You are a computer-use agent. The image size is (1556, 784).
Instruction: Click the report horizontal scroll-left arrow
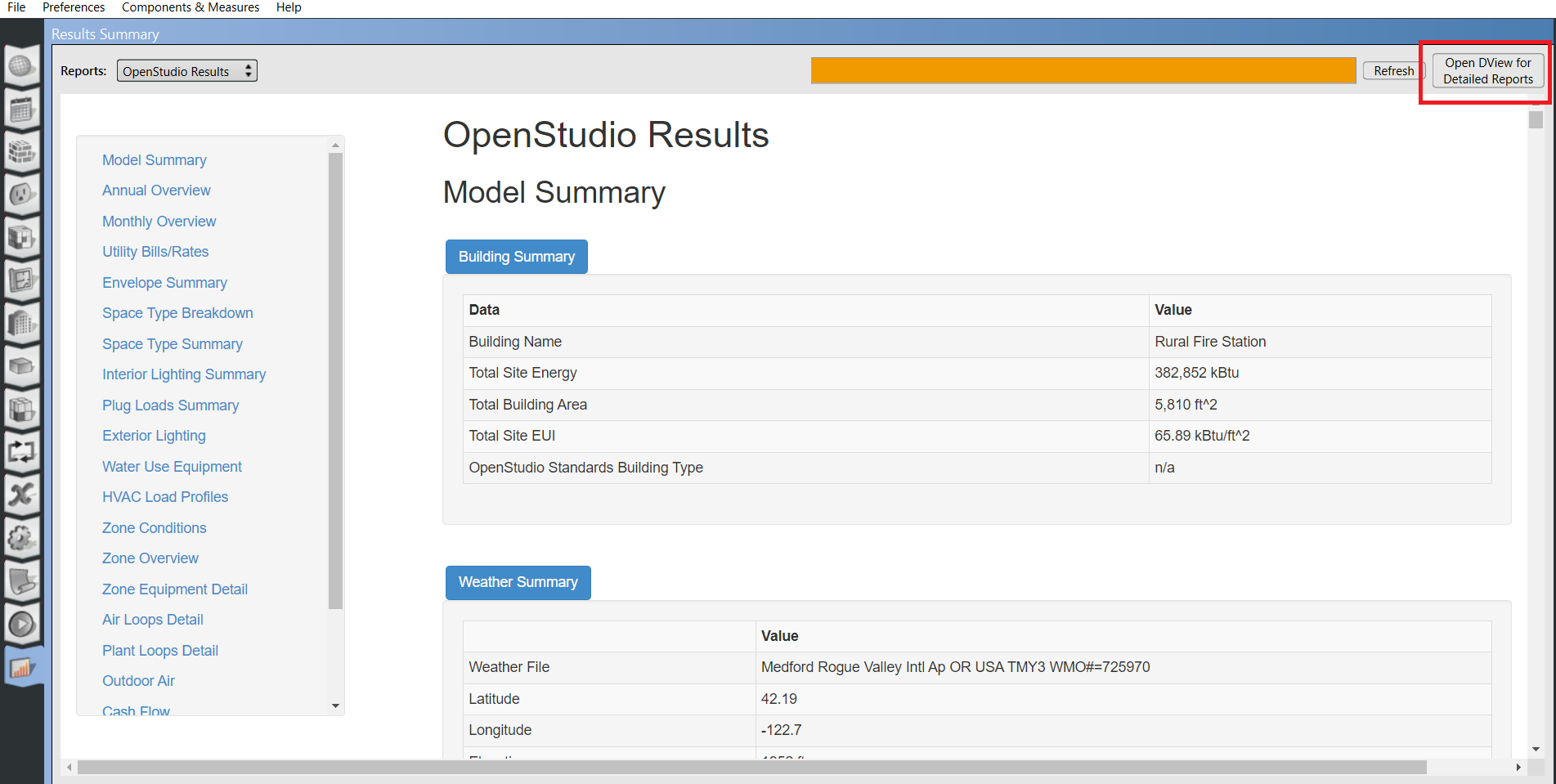pos(70,768)
